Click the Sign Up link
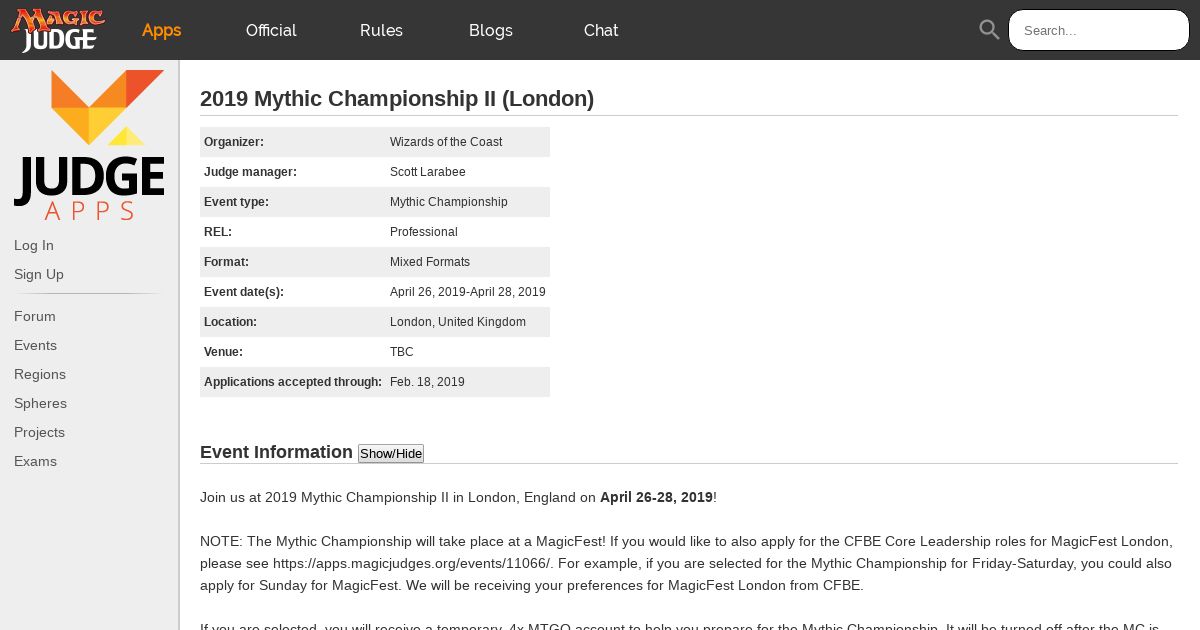Image resolution: width=1200 pixels, height=630 pixels. [x=39, y=274]
